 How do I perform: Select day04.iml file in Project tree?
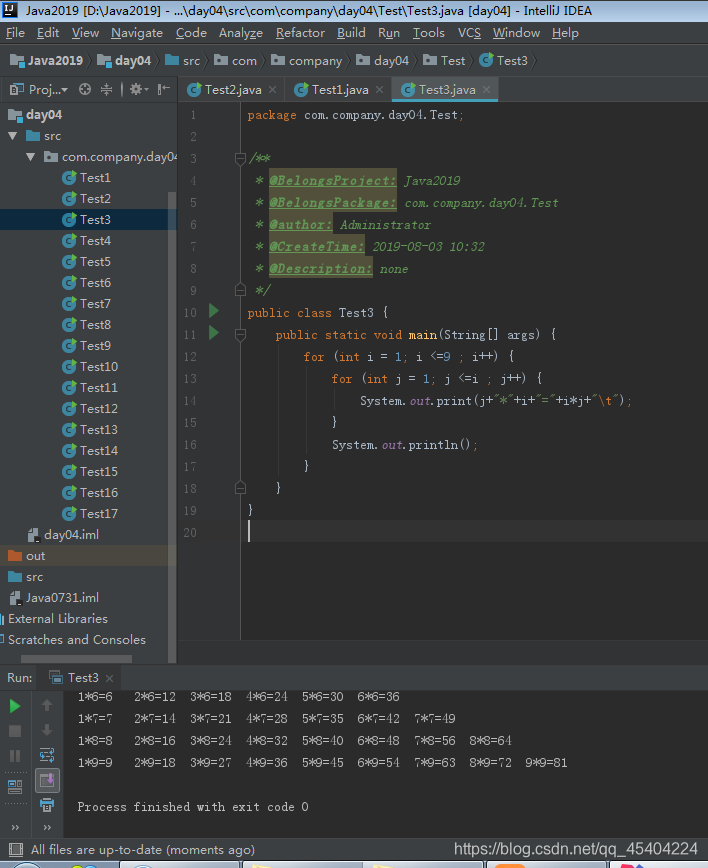(64, 535)
